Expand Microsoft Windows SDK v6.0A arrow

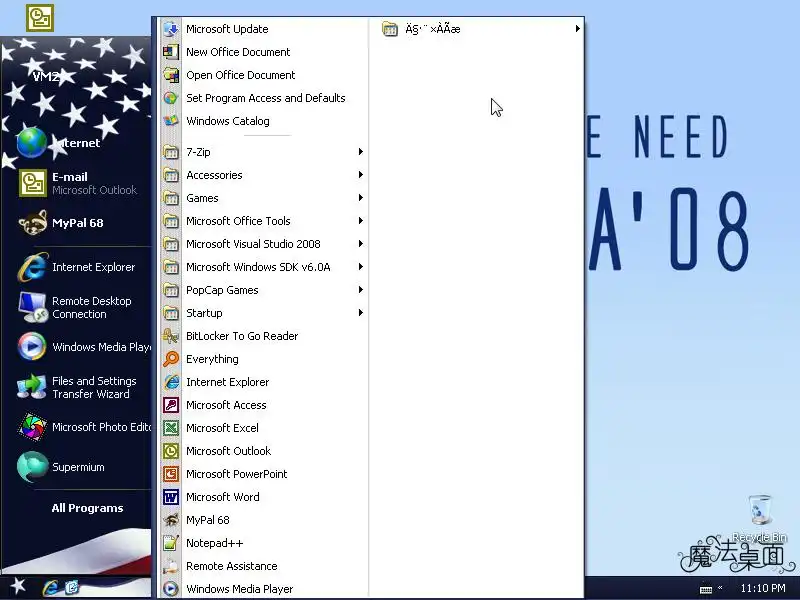pos(361,266)
